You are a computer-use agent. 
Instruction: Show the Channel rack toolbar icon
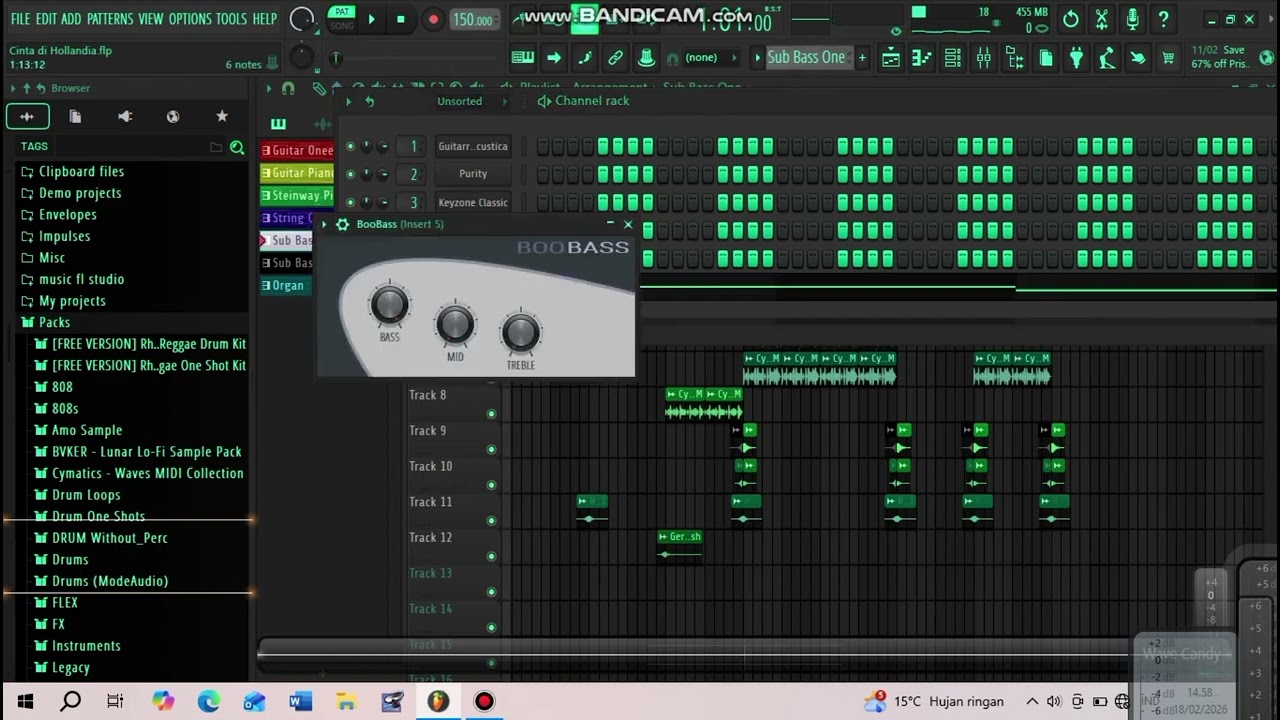click(953, 58)
